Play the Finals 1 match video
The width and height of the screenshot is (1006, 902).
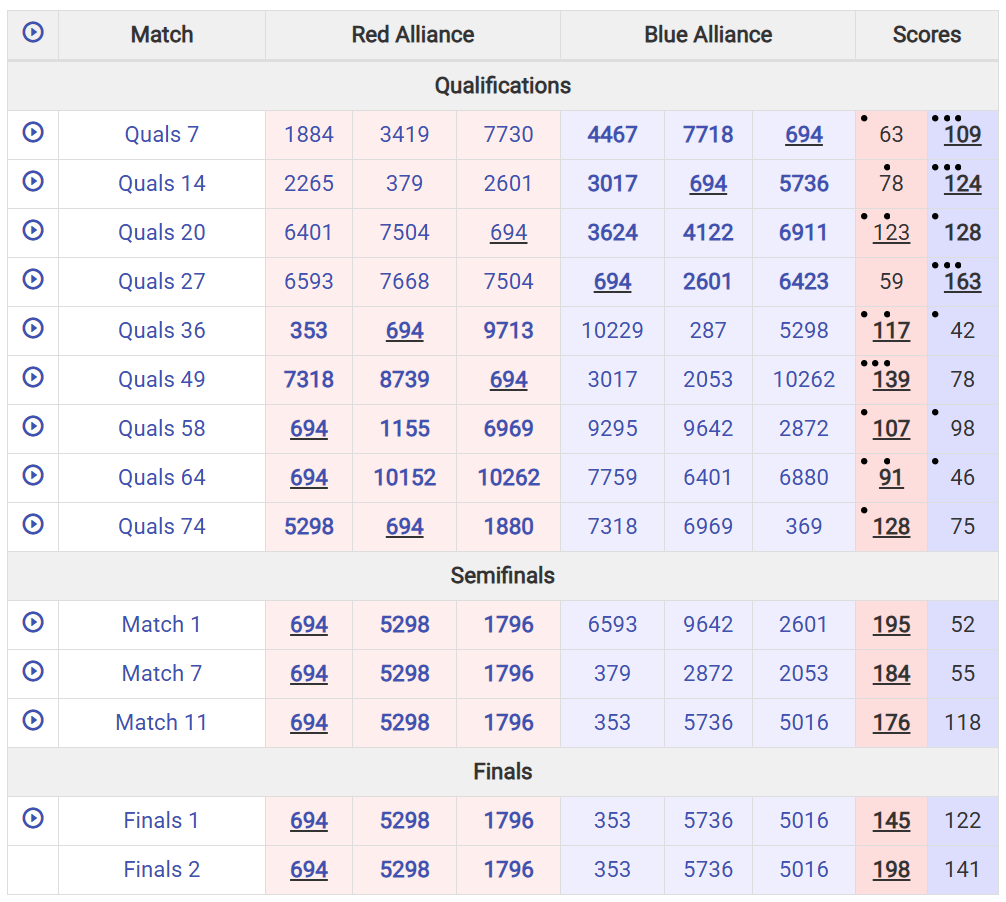(33, 818)
